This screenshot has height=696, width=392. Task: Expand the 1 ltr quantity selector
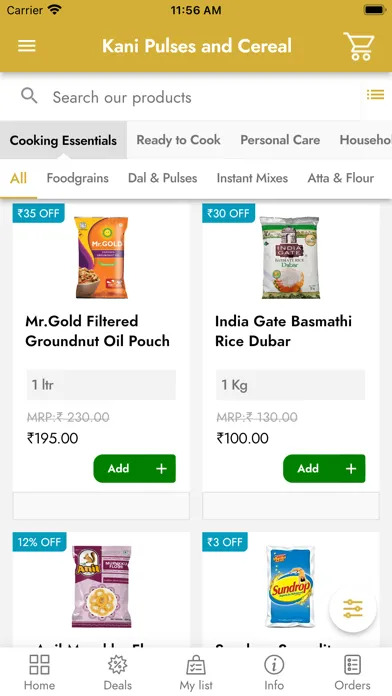[101, 385]
